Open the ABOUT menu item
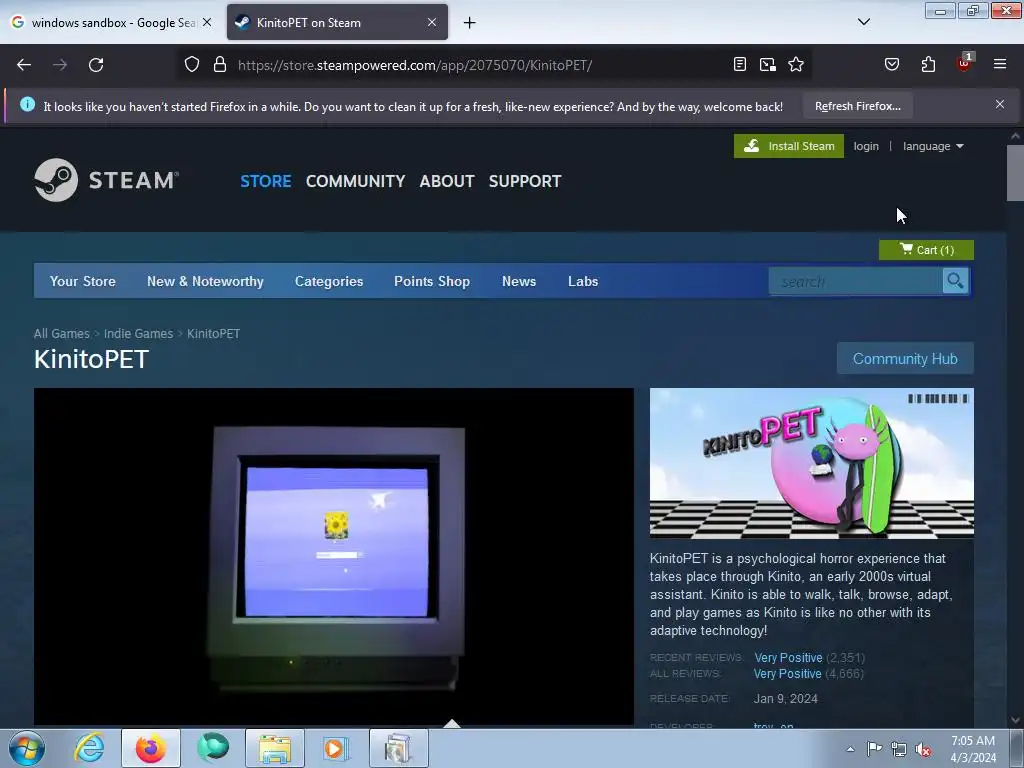This screenshot has height=768, width=1024. [x=447, y=181]
